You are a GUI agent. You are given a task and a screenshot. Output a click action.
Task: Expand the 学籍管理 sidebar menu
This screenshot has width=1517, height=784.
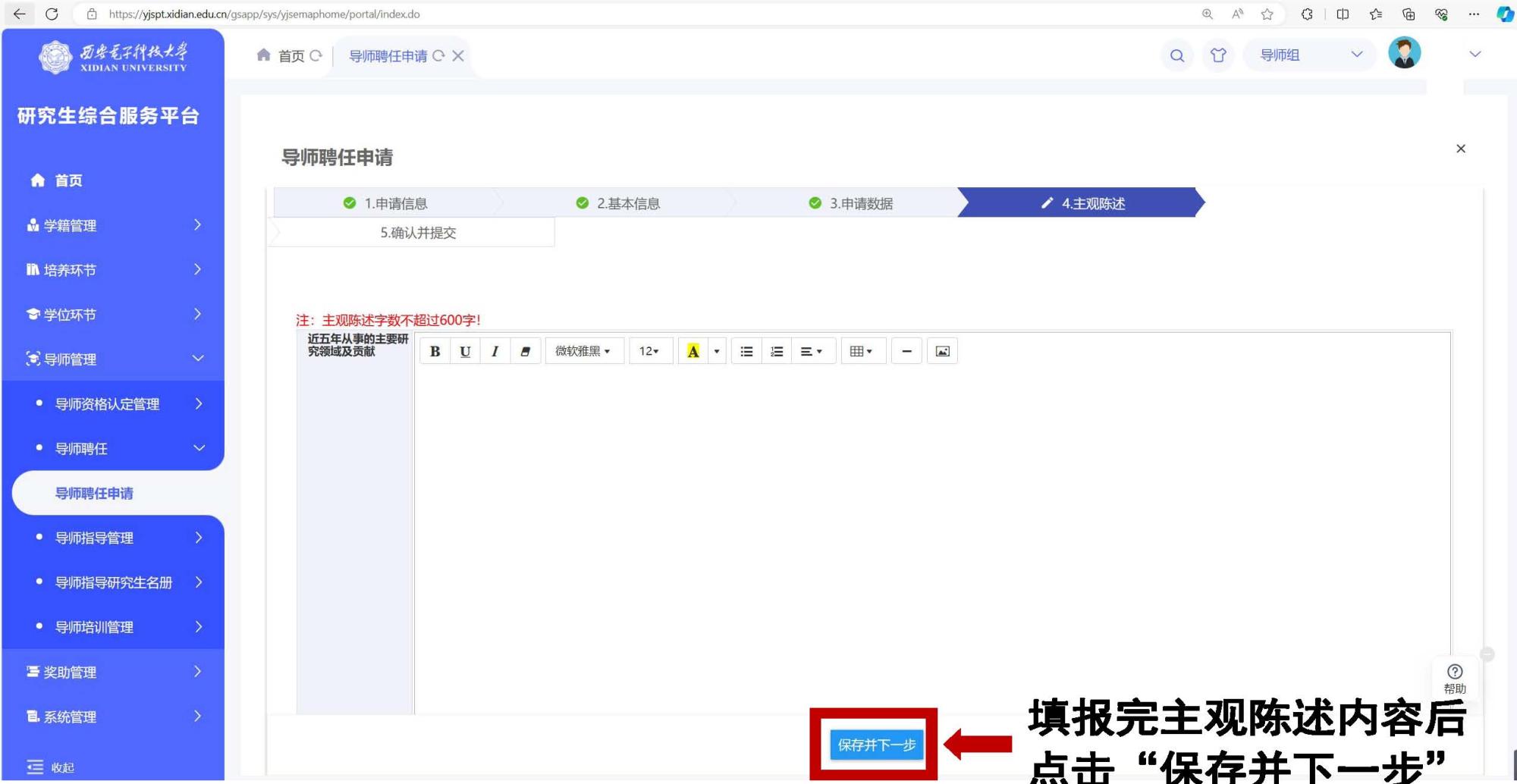(112, 225)
